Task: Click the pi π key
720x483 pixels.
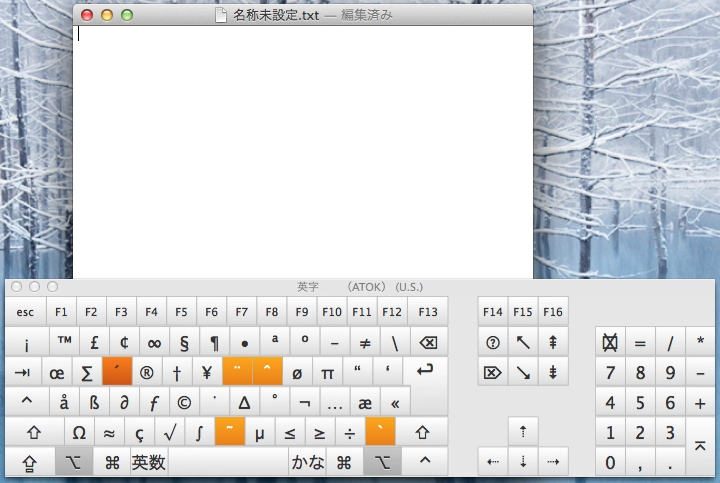Action: (x=327, y=372)
